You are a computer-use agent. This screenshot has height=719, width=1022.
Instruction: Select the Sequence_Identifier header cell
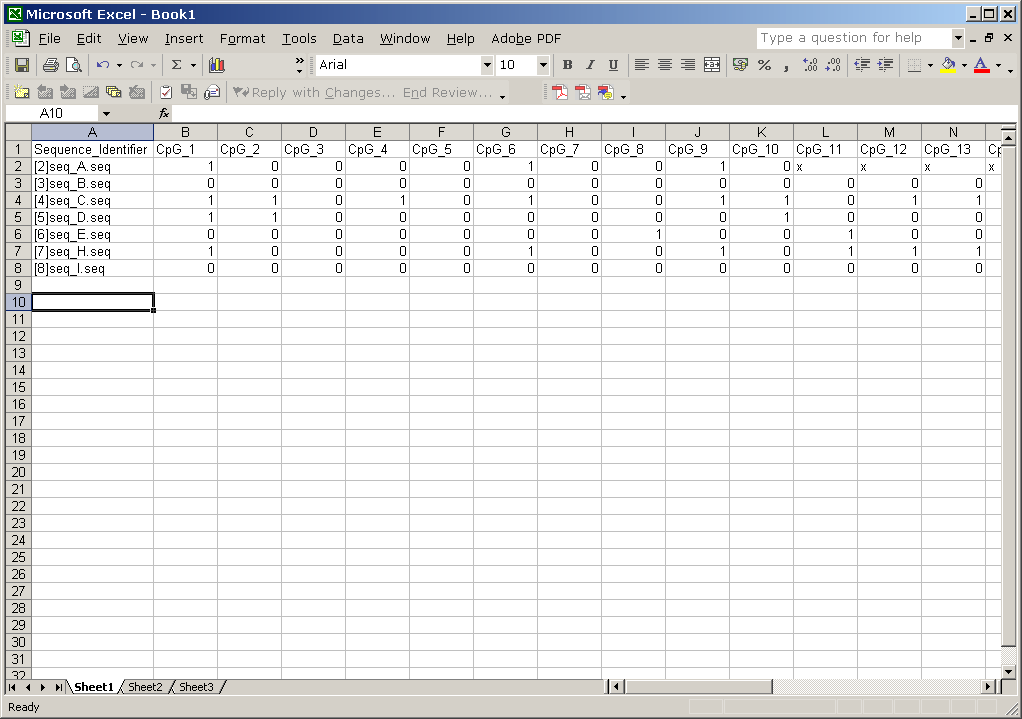click(93, 149)
